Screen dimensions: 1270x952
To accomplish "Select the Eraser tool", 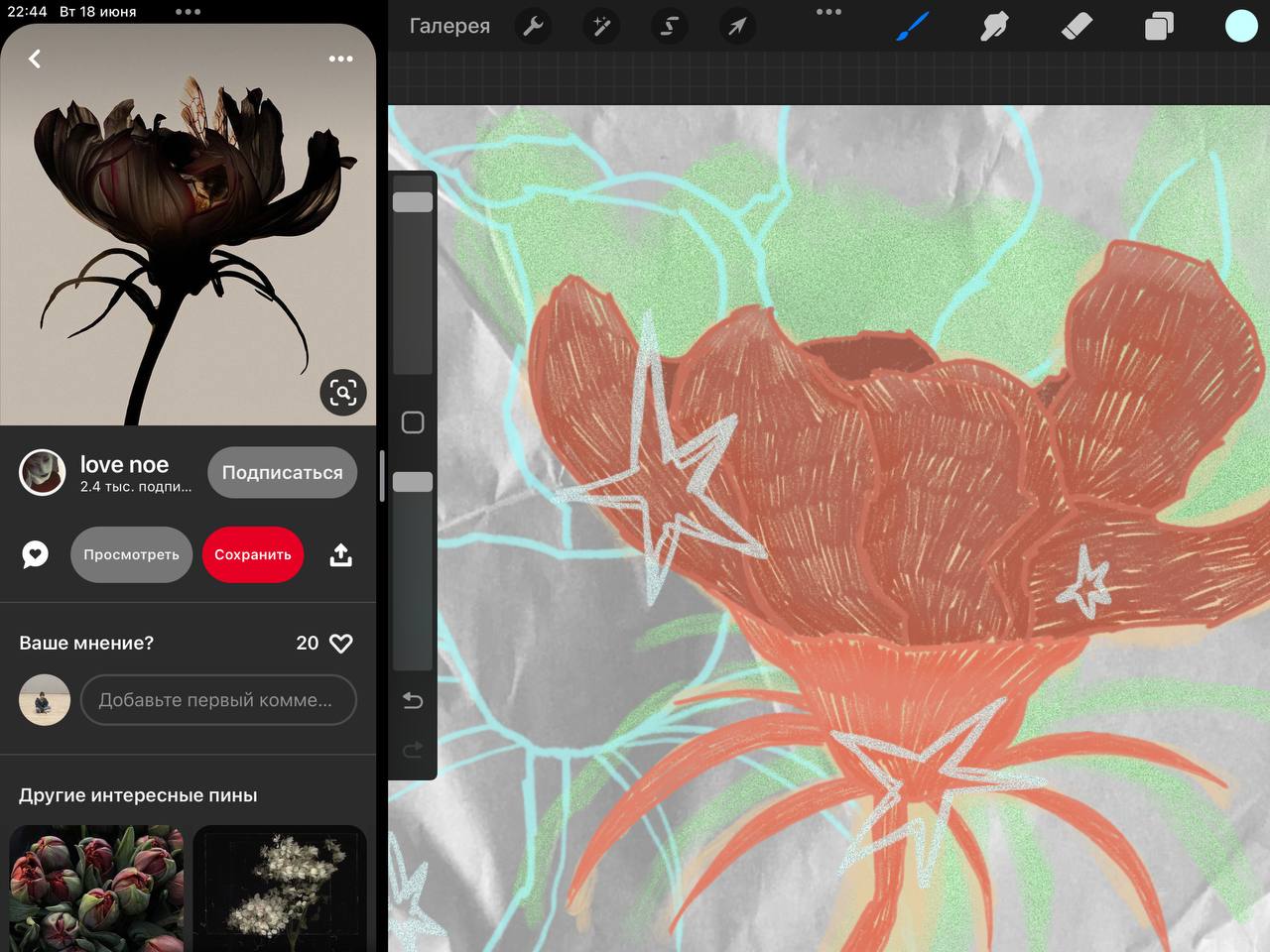I will pyautogui.click(x=1077, y=26).
